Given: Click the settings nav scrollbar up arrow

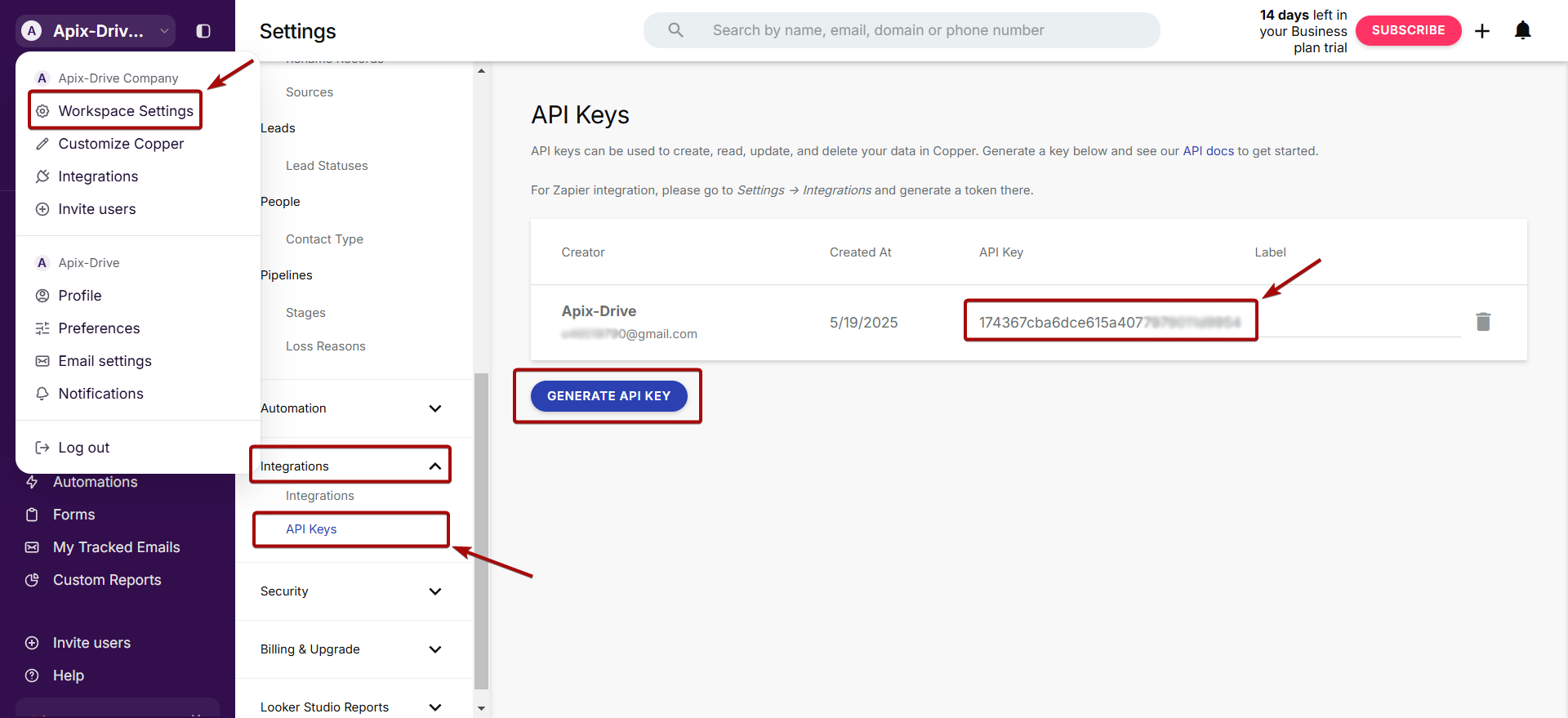Looking at the screenshot, I should click(x=481, y=71).
